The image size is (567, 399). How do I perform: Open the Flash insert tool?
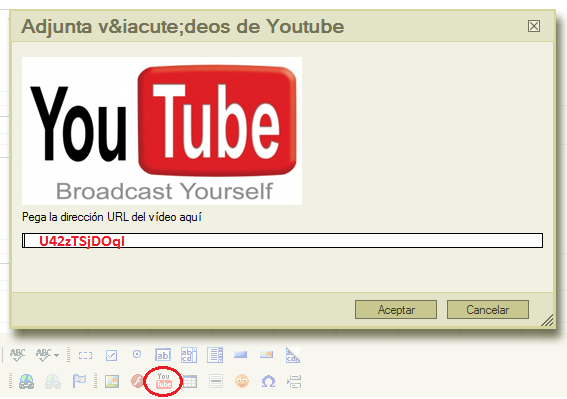(x=137, y=381)
